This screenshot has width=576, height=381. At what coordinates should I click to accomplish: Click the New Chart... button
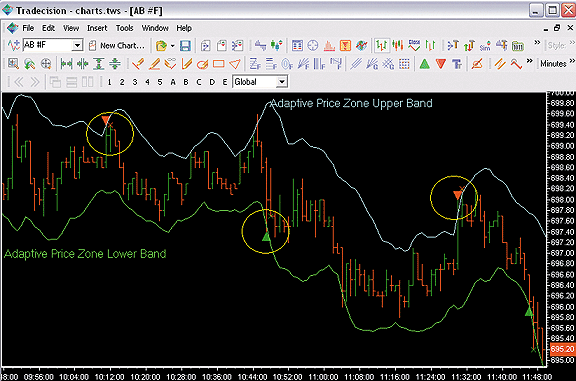point(117,46)
